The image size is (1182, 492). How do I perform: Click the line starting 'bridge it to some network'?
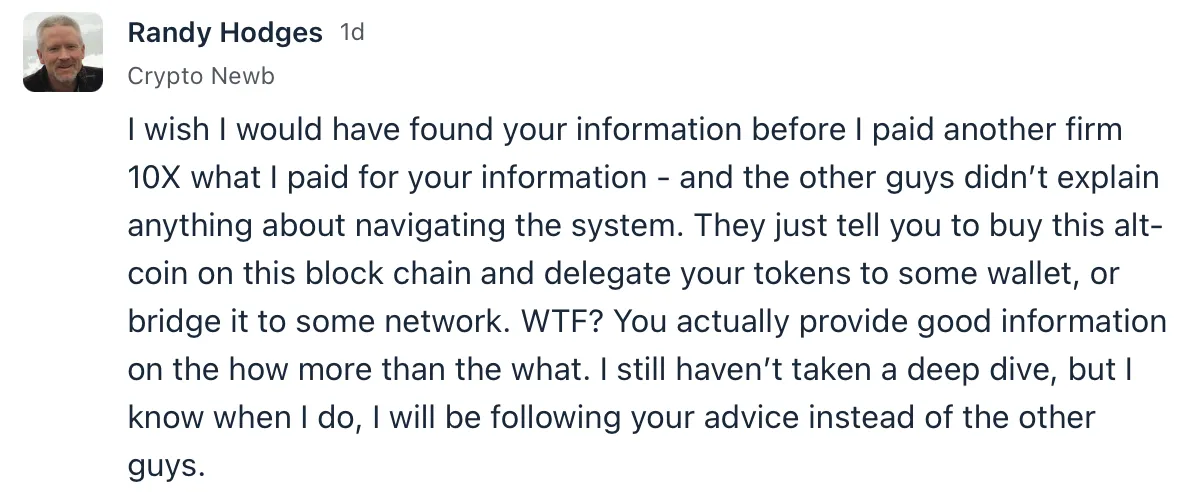pos(647,322)
